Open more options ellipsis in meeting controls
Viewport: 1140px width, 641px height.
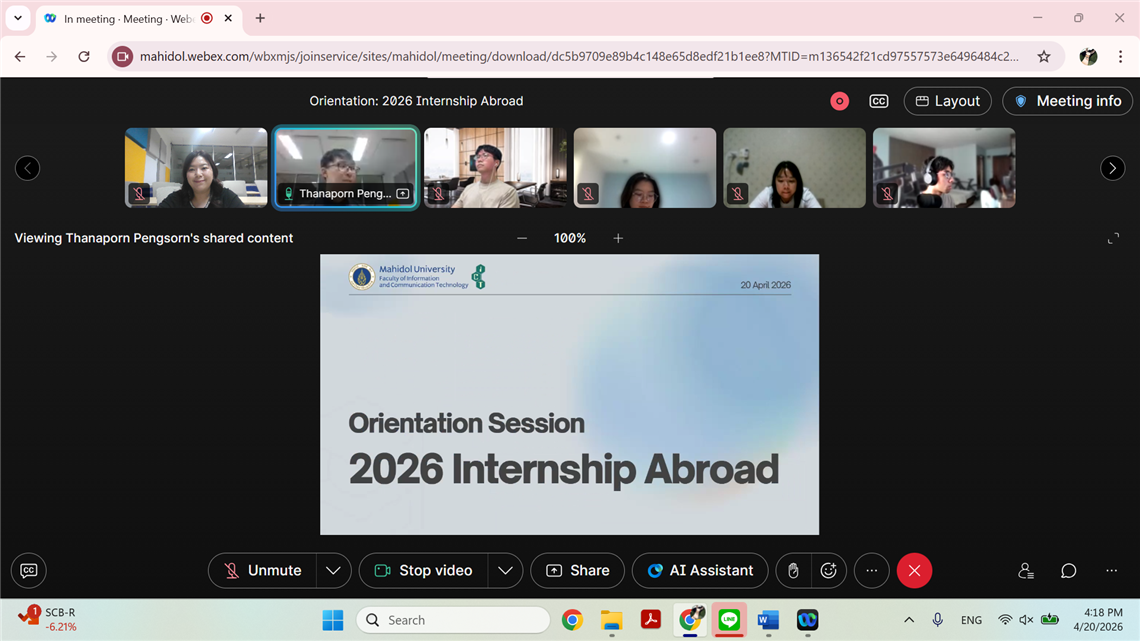(x=871, y=570)
